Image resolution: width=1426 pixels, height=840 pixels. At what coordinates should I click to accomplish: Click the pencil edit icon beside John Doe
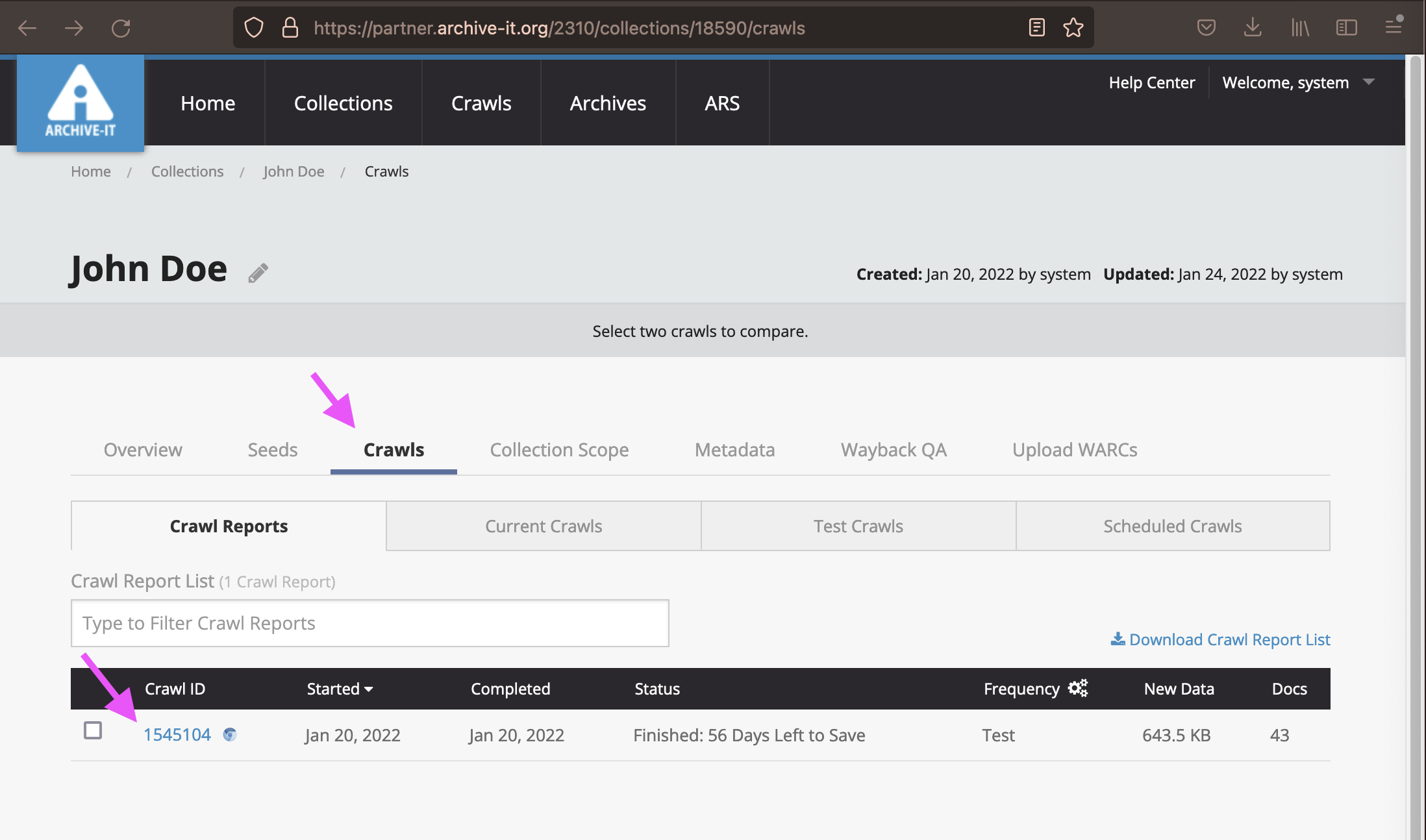click(258, 273)
